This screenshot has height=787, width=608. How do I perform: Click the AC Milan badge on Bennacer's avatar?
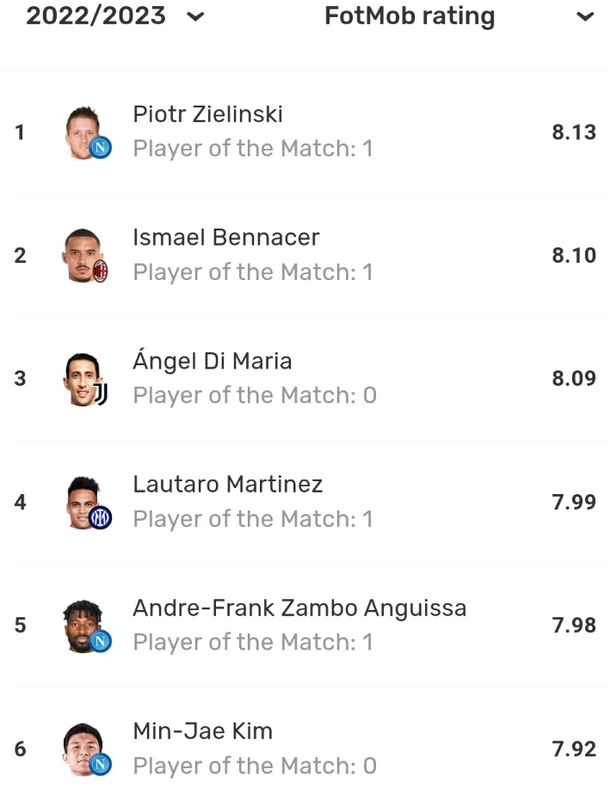click(100, 272)
